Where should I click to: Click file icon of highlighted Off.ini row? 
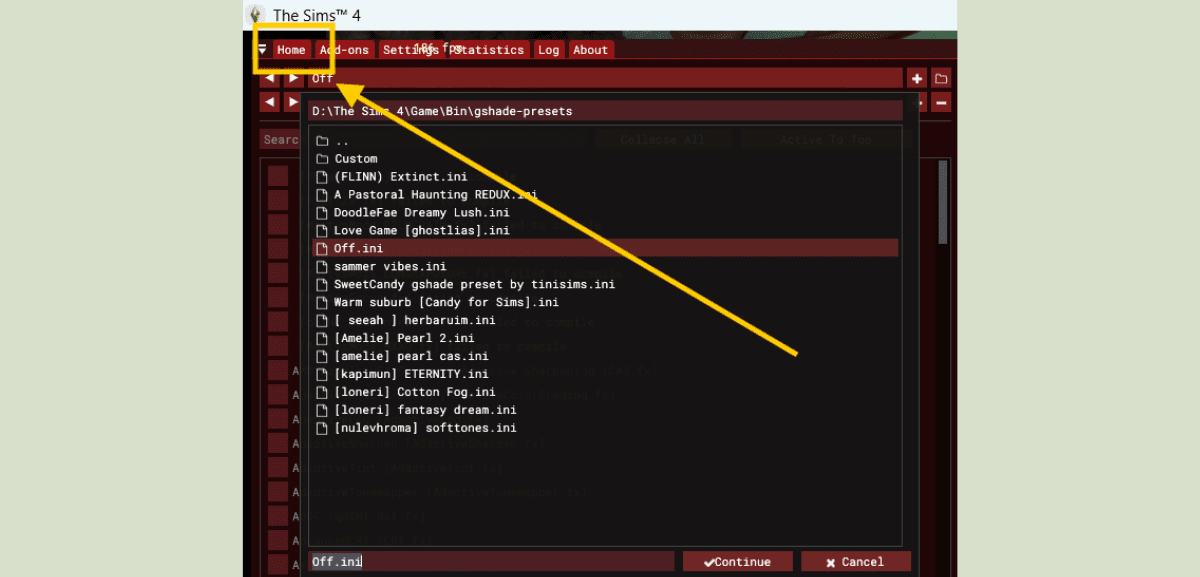pyautogui.click(x=322, y=248)
